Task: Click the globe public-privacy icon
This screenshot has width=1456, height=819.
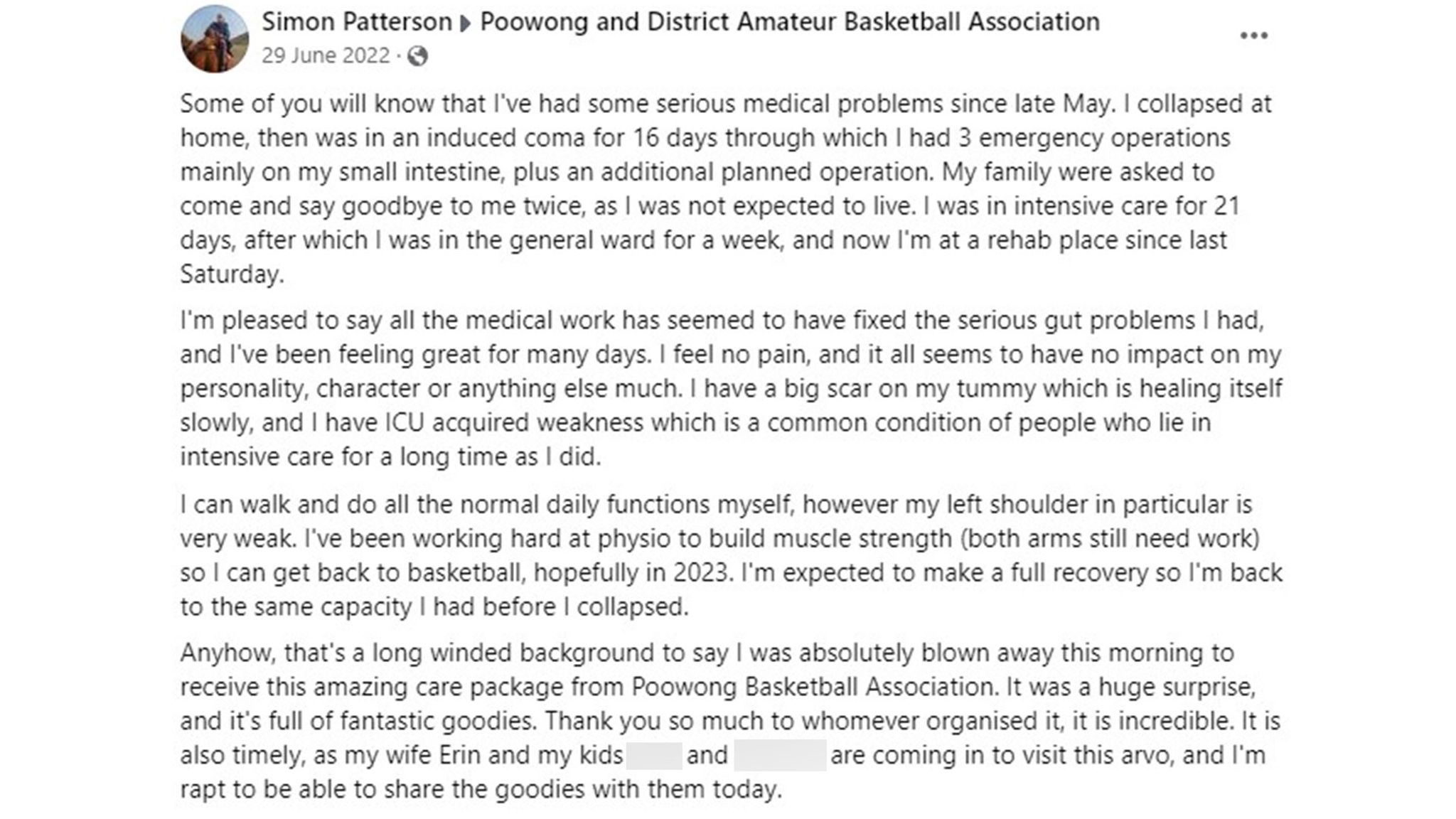Action: [x=417, y=55]
